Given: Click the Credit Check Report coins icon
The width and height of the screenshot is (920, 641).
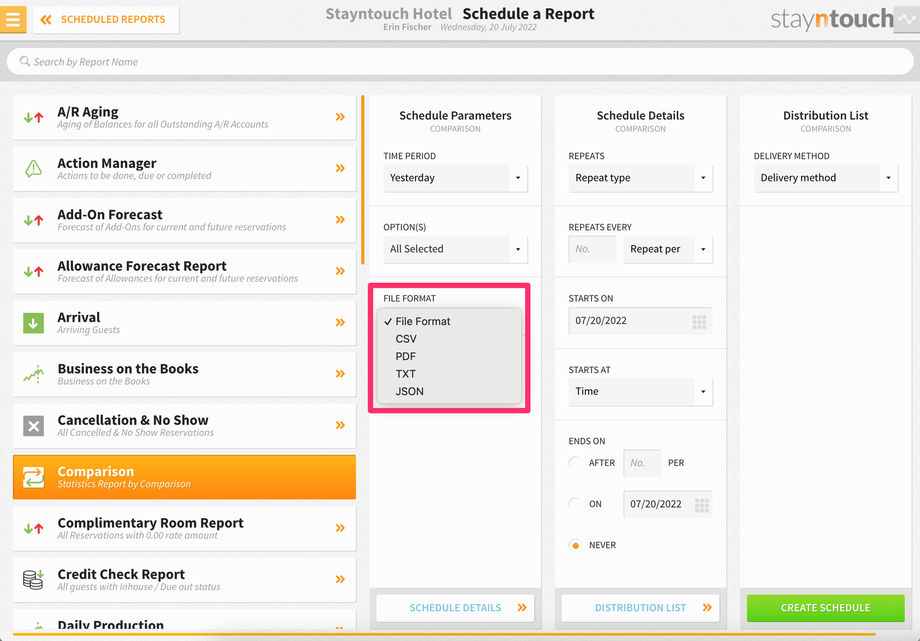Looking at the screenshot, I should (33, 579).
